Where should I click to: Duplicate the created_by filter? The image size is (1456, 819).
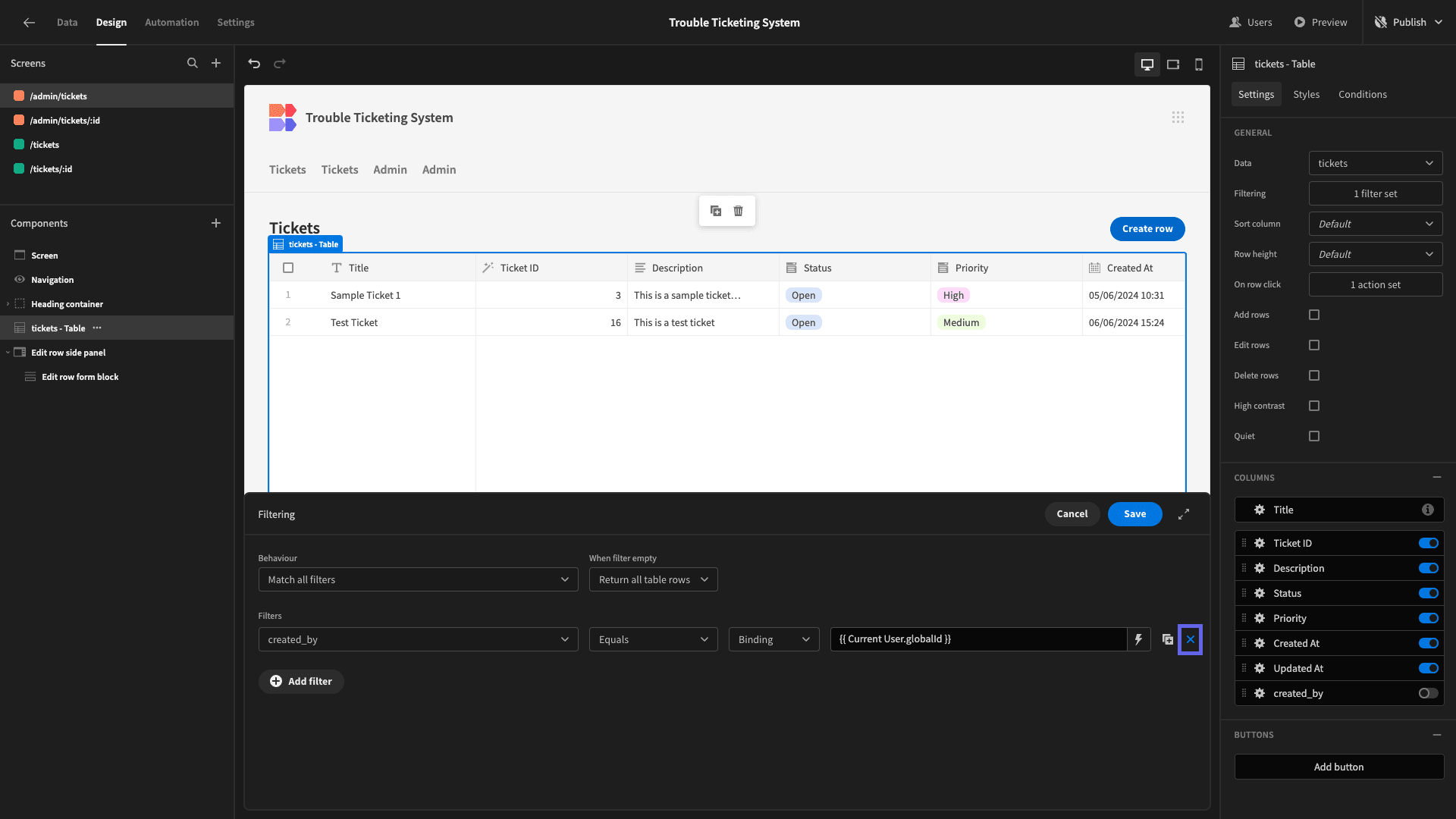[1168, 639]
